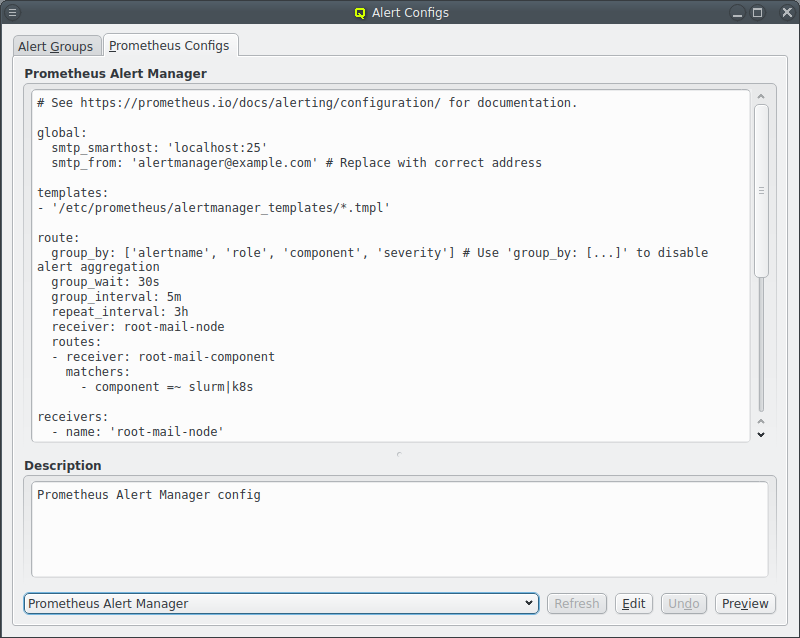Click the config scrollbar up arrow at top

pos(761,96)
